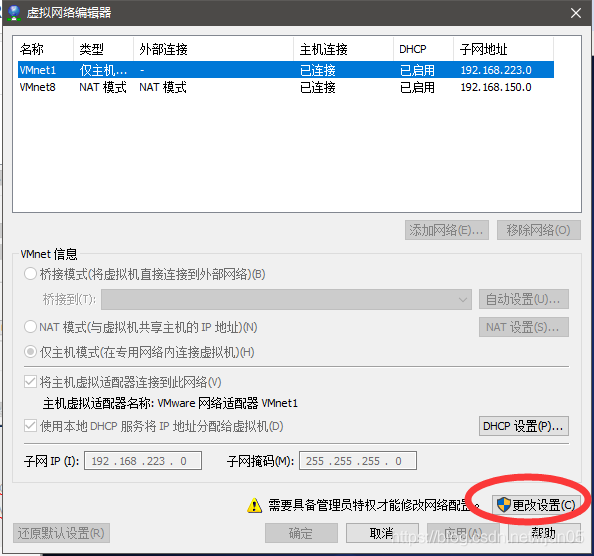Click 外部连接 column header

click(213, 49)
